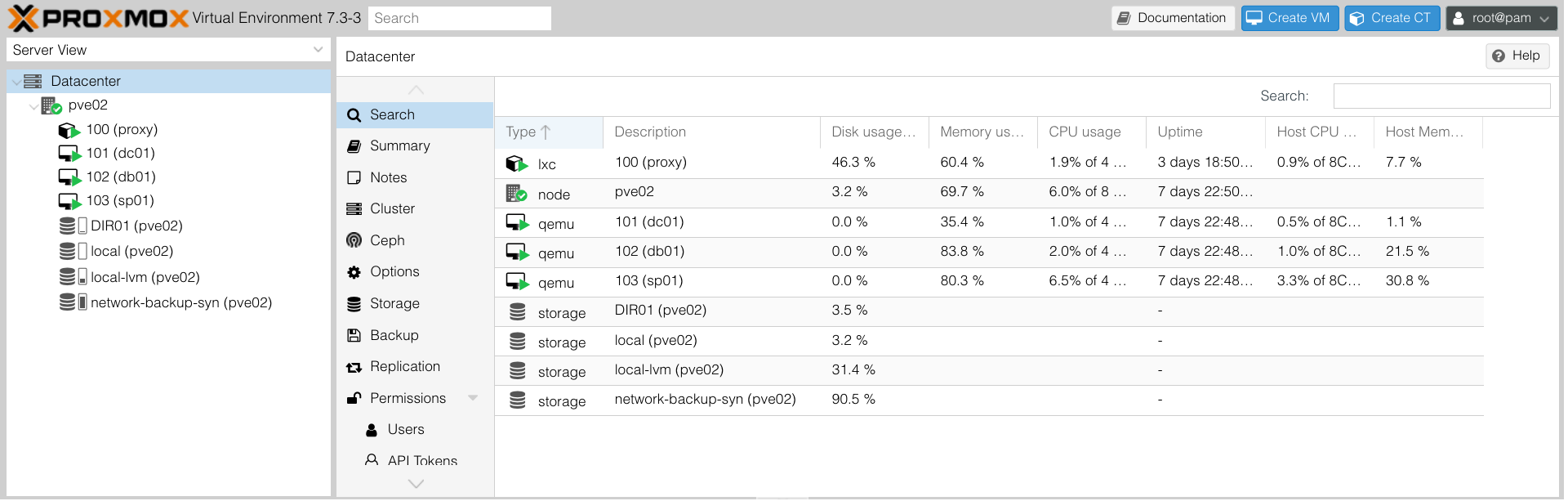Click the pve02 description in table
This screenshot has height=501, width=1568.
coord(635,192)
